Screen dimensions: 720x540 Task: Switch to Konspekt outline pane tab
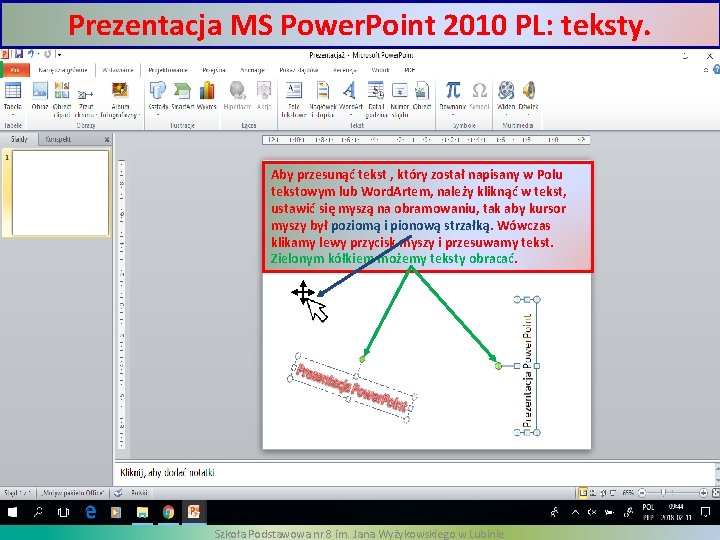tap(58, 139)
